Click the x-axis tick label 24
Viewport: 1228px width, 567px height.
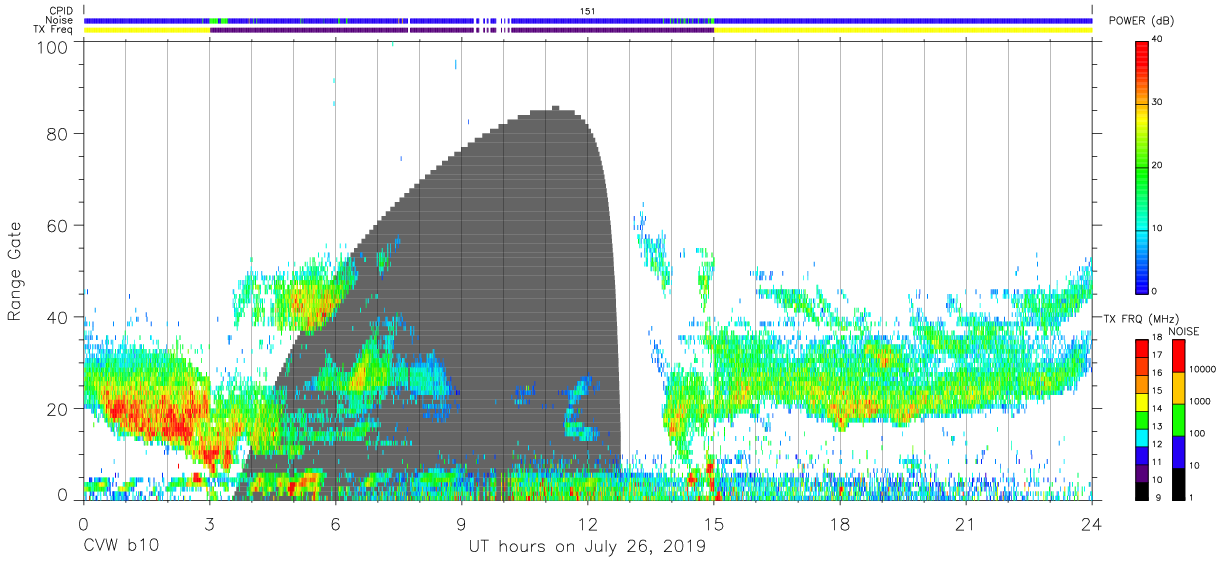pyautogui.click(x=1092, y=523)
